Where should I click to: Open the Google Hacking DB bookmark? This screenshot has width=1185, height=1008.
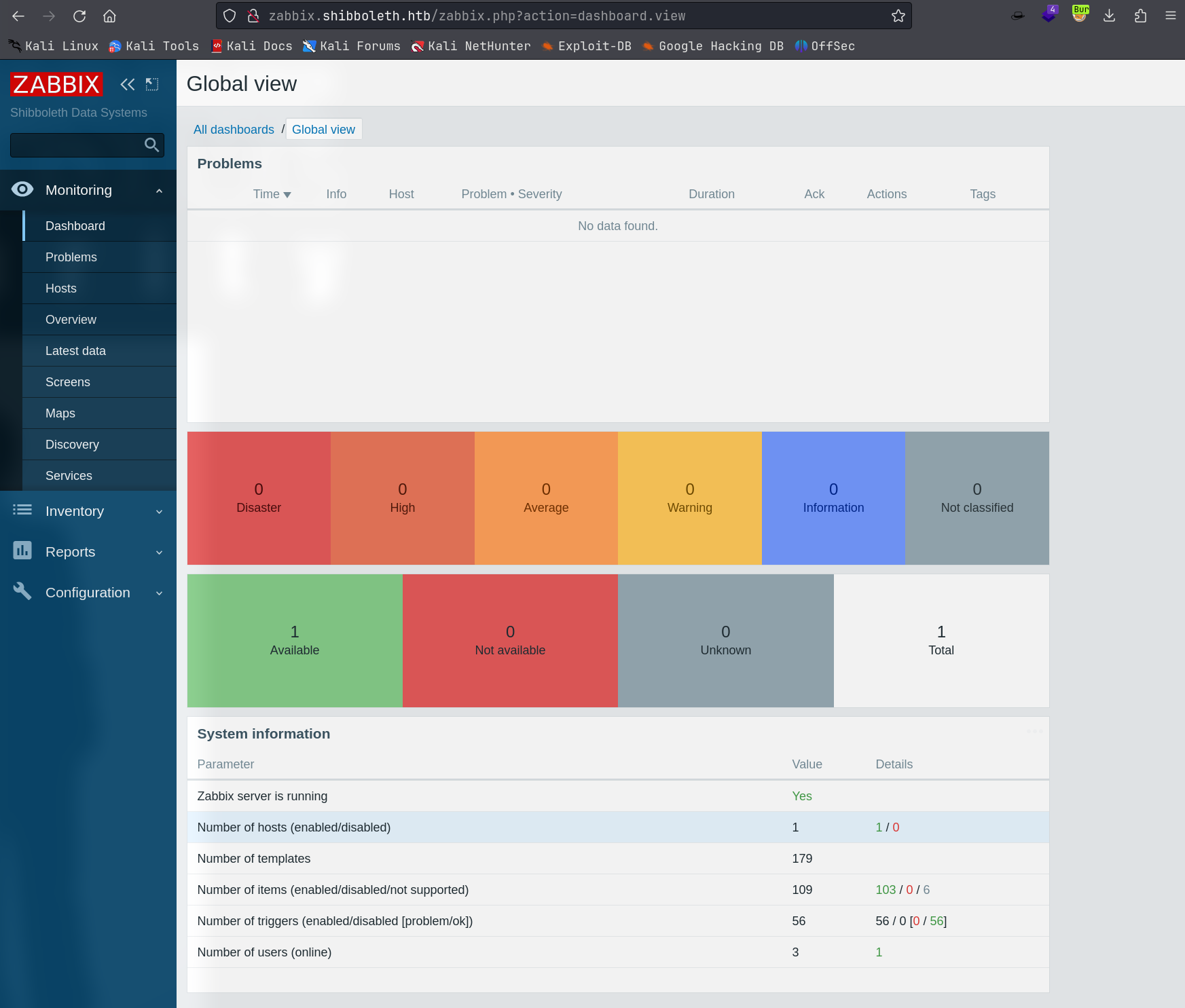click(713, 45)
